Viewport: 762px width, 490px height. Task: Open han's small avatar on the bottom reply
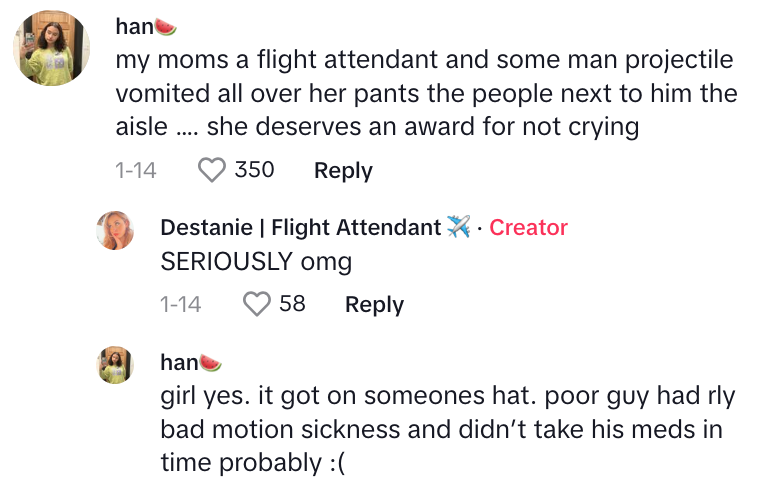[x=115, y=365]
